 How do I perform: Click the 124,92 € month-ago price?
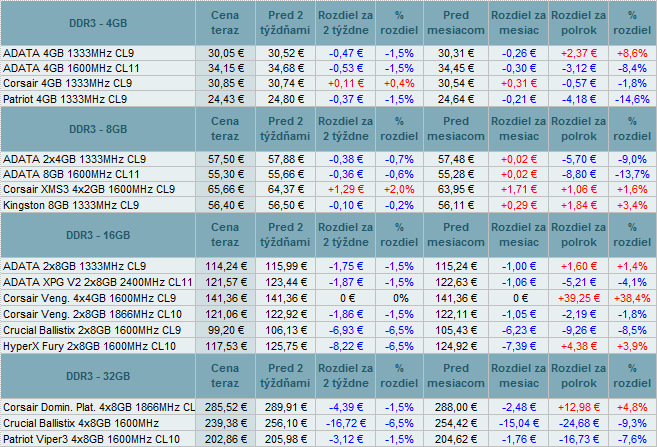point(456,346)
